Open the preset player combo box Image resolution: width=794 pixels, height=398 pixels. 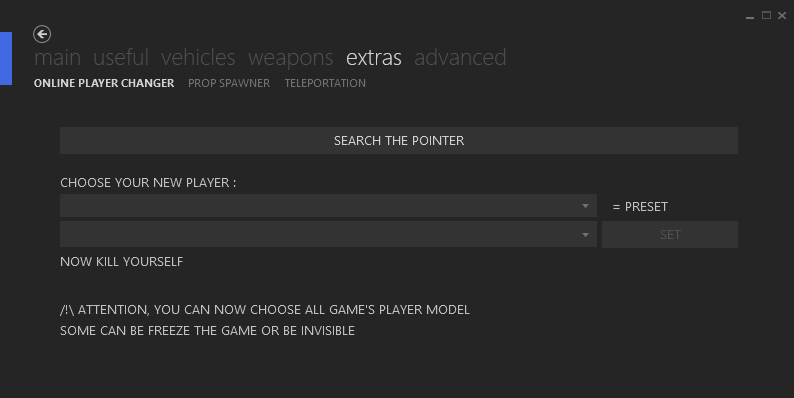tap(328, 206)
